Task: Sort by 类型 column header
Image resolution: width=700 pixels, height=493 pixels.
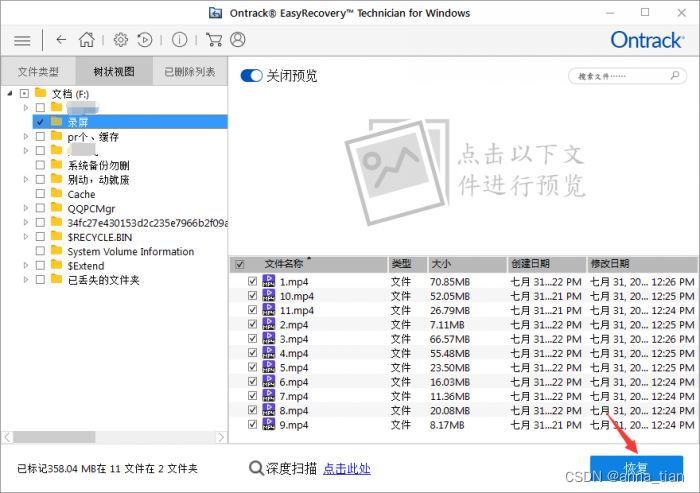Action: point(408,264)
